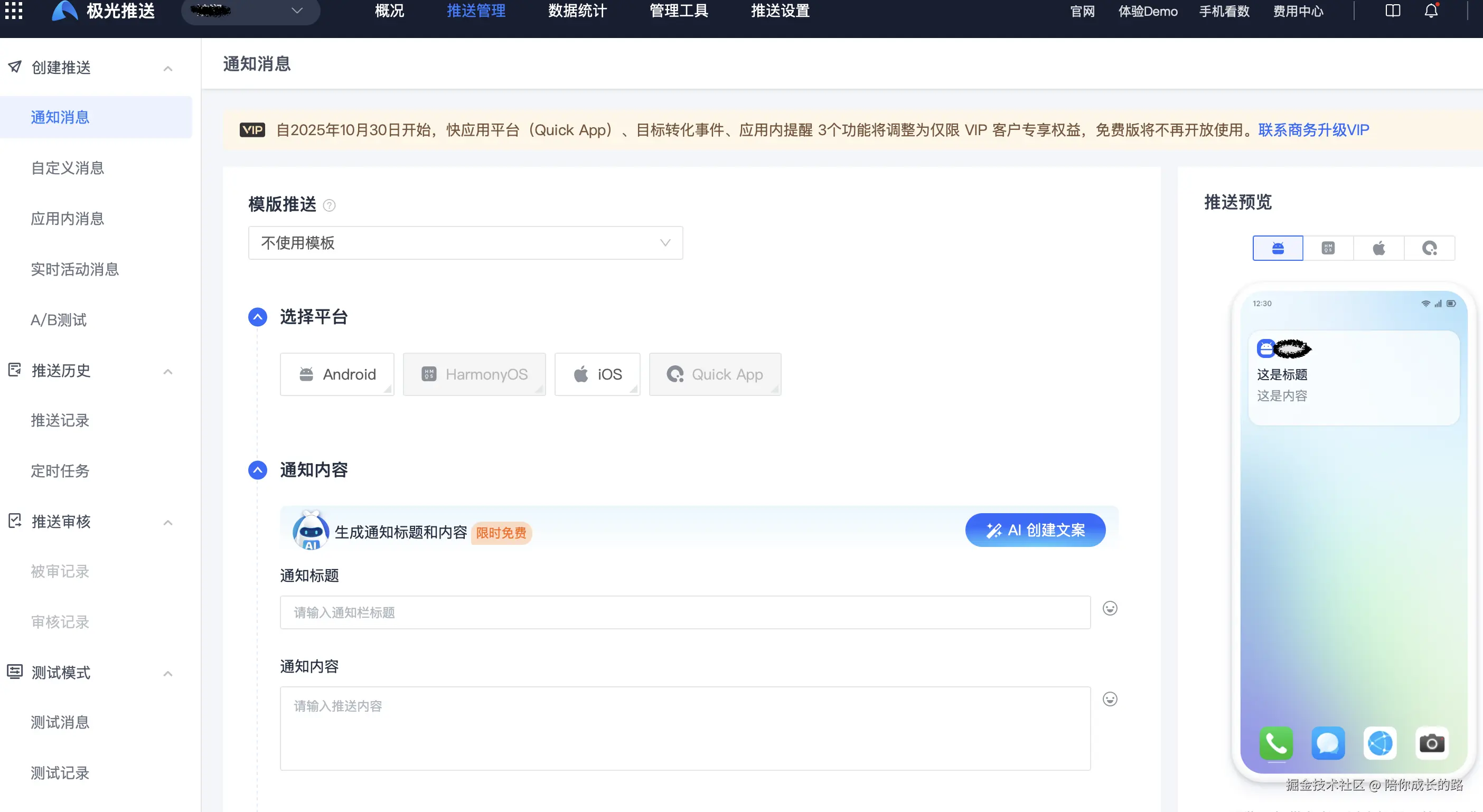Screen dimensions: 1483x812
Task: Select the Apple iOS preview icon
Action: [1379, 248]
